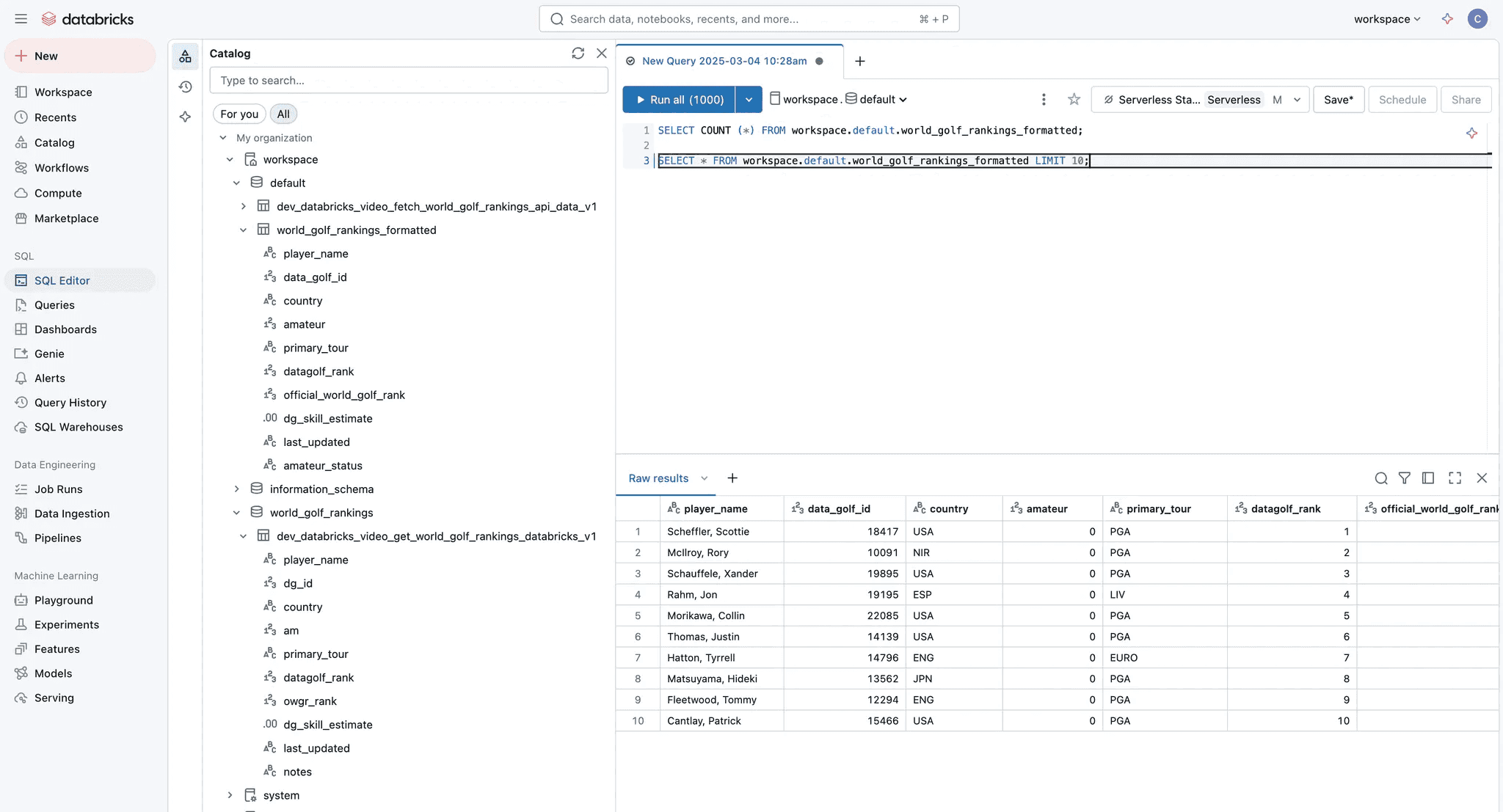Click the catalog Type to search field

pos(408,81)
